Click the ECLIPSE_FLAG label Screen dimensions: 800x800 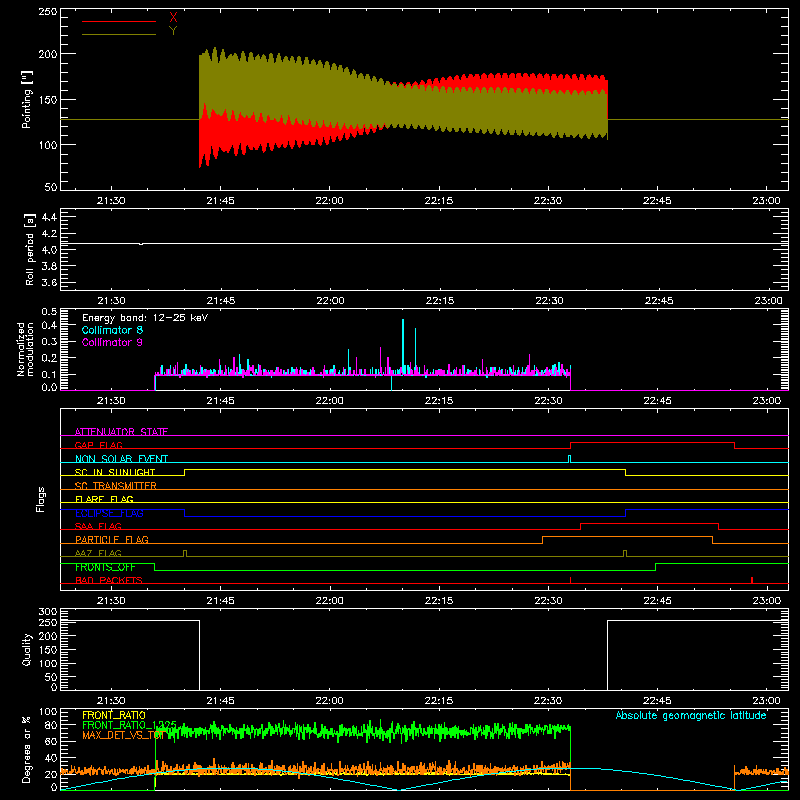click(109, 513)
